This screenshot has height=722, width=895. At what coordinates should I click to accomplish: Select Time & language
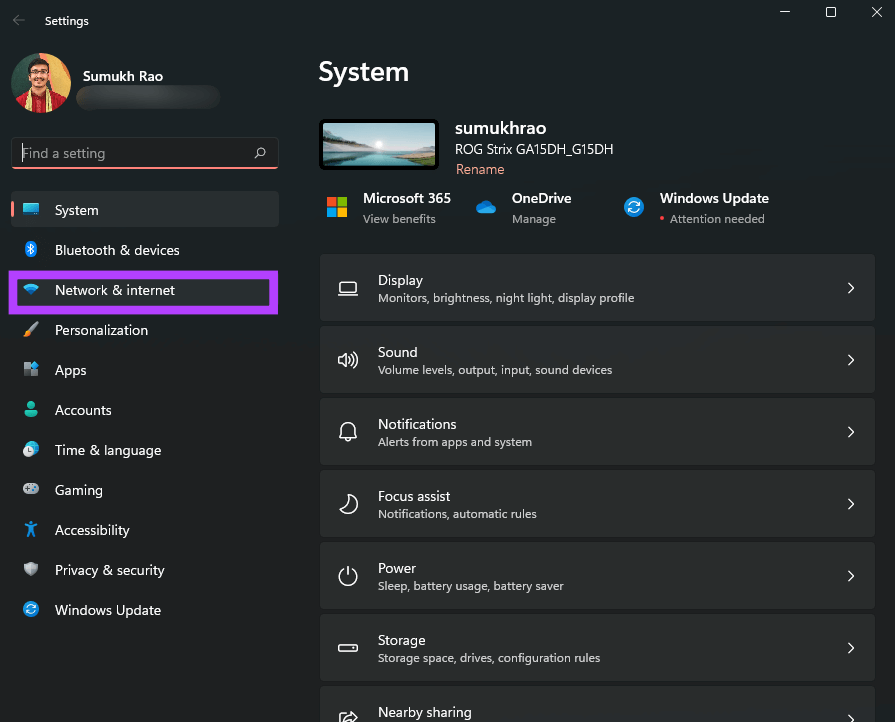(x=144, y=450)
